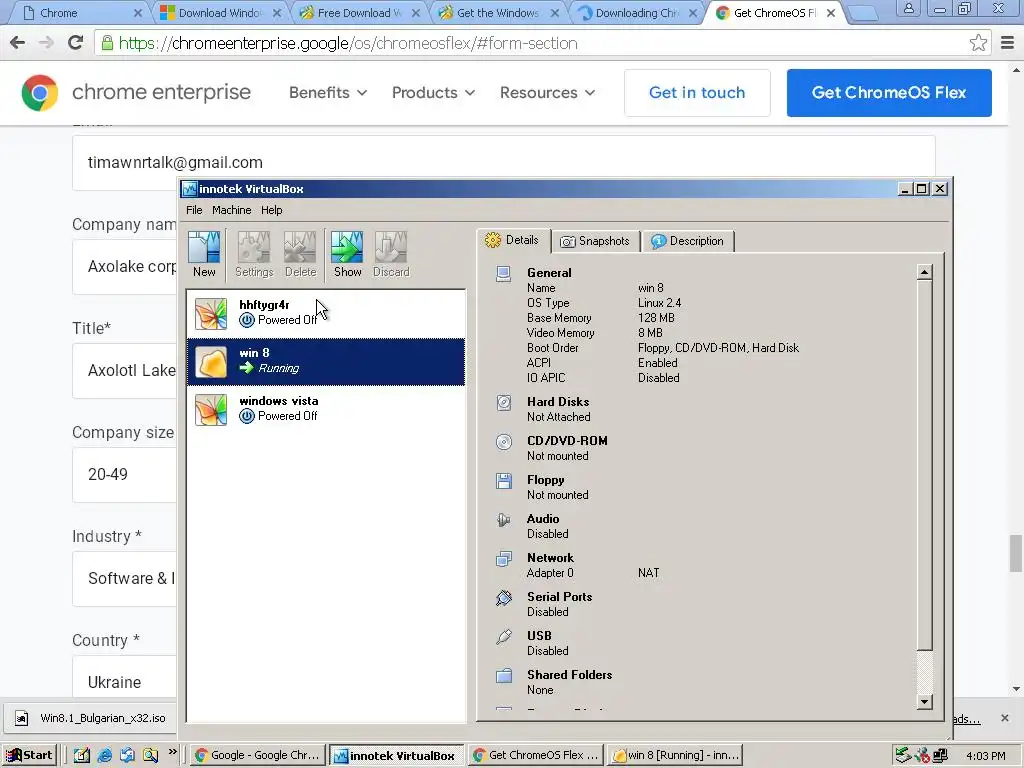Image resolution: width=1024 pixels, height=768 pixels.
Task: Switch to the Downloading Chrome browser tab
Action: tap(637, 13)
